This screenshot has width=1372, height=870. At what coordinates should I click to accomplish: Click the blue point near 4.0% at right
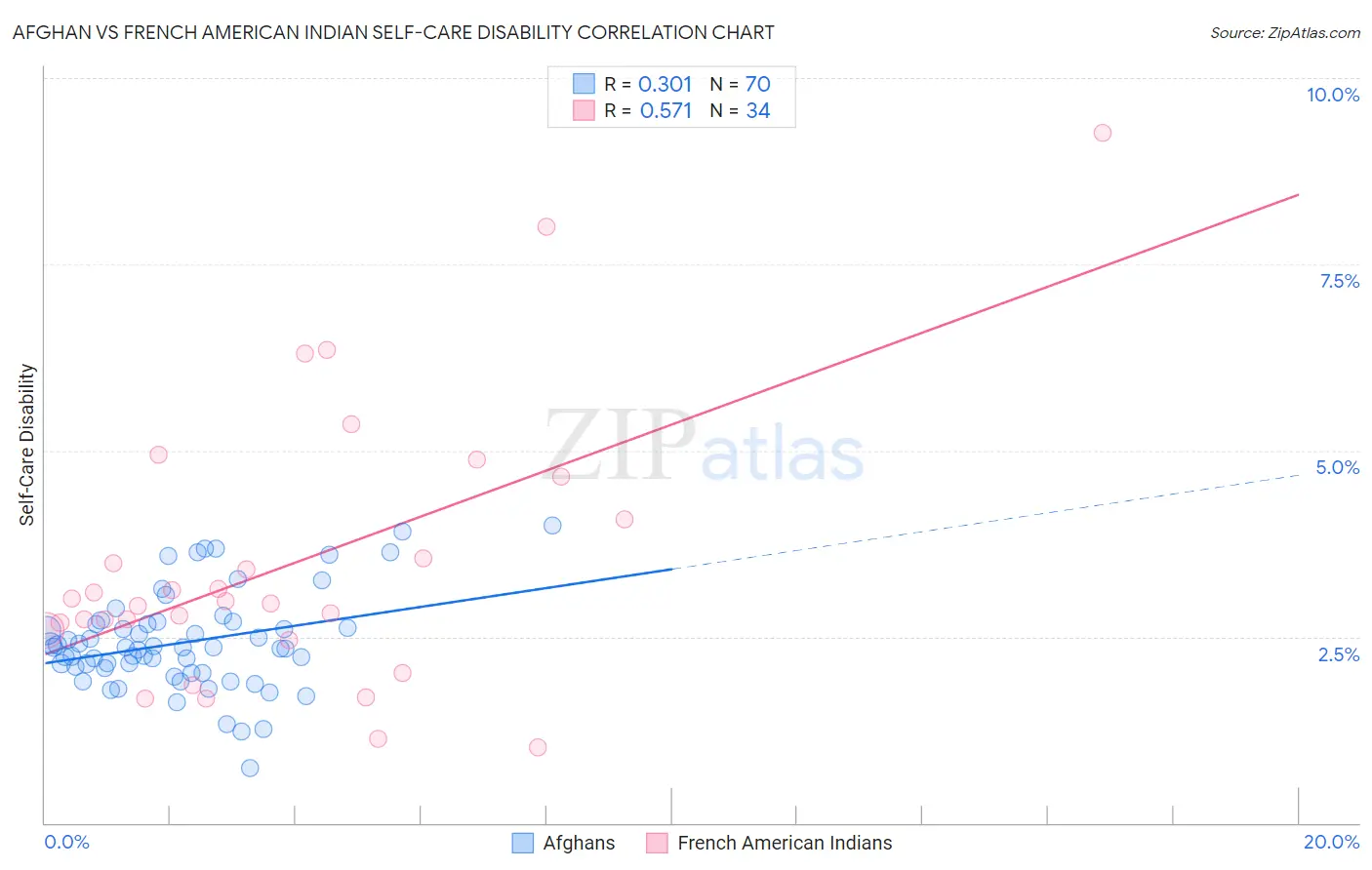pyautogui.click(x=552, y=525)
